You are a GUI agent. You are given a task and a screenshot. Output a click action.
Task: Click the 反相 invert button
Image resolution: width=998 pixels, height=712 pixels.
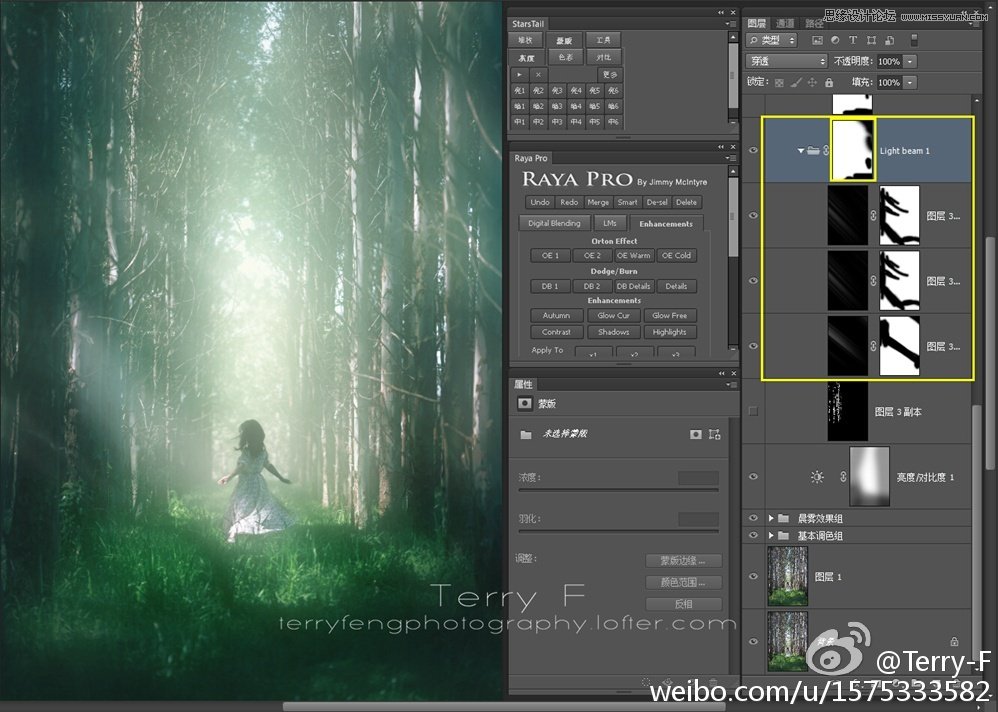click(x=684, y=604)
